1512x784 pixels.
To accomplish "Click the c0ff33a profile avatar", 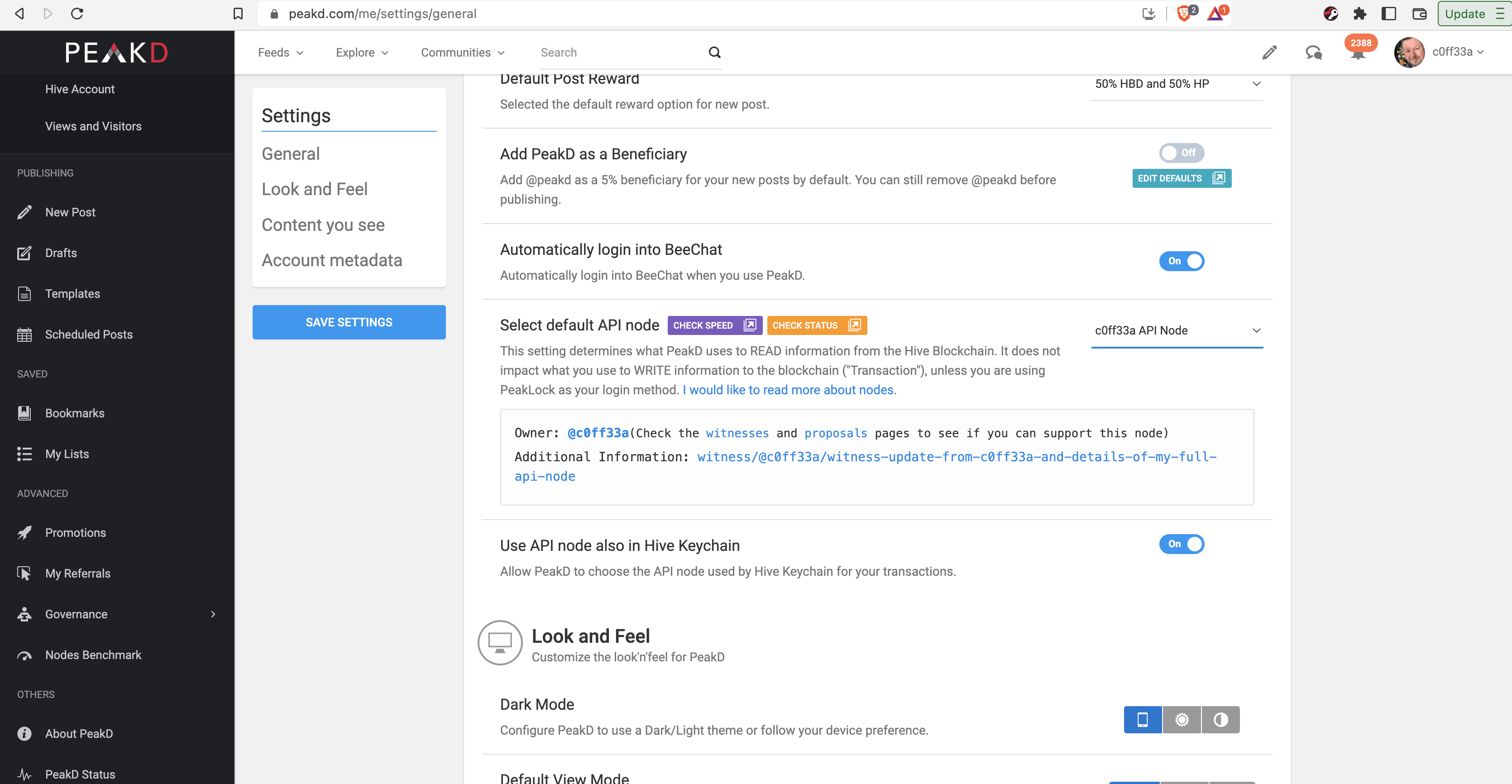I will point(1409,52).
